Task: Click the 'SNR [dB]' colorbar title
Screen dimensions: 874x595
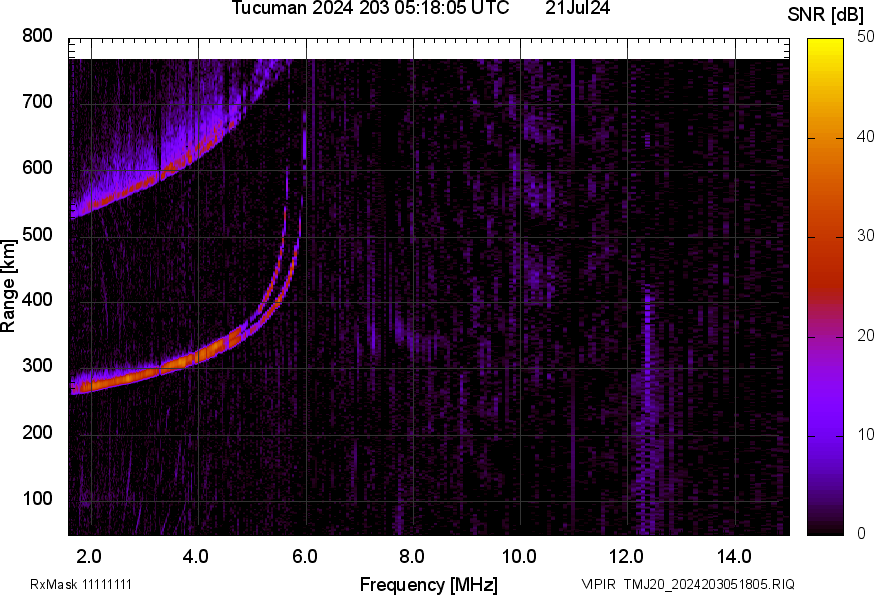Action: coord(825,15)
